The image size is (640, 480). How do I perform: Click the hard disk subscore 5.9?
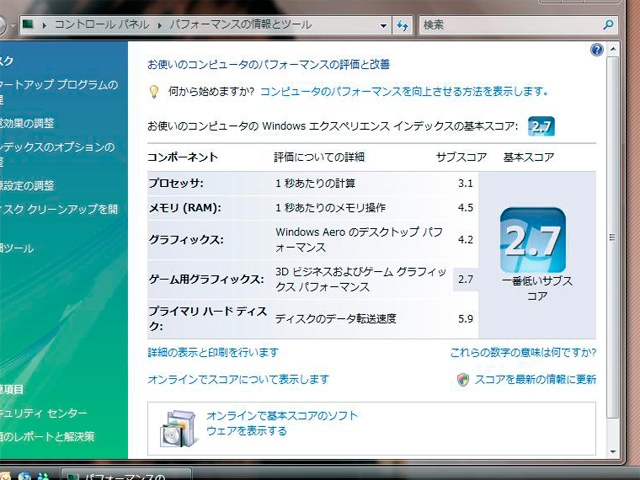coord(465,319)
